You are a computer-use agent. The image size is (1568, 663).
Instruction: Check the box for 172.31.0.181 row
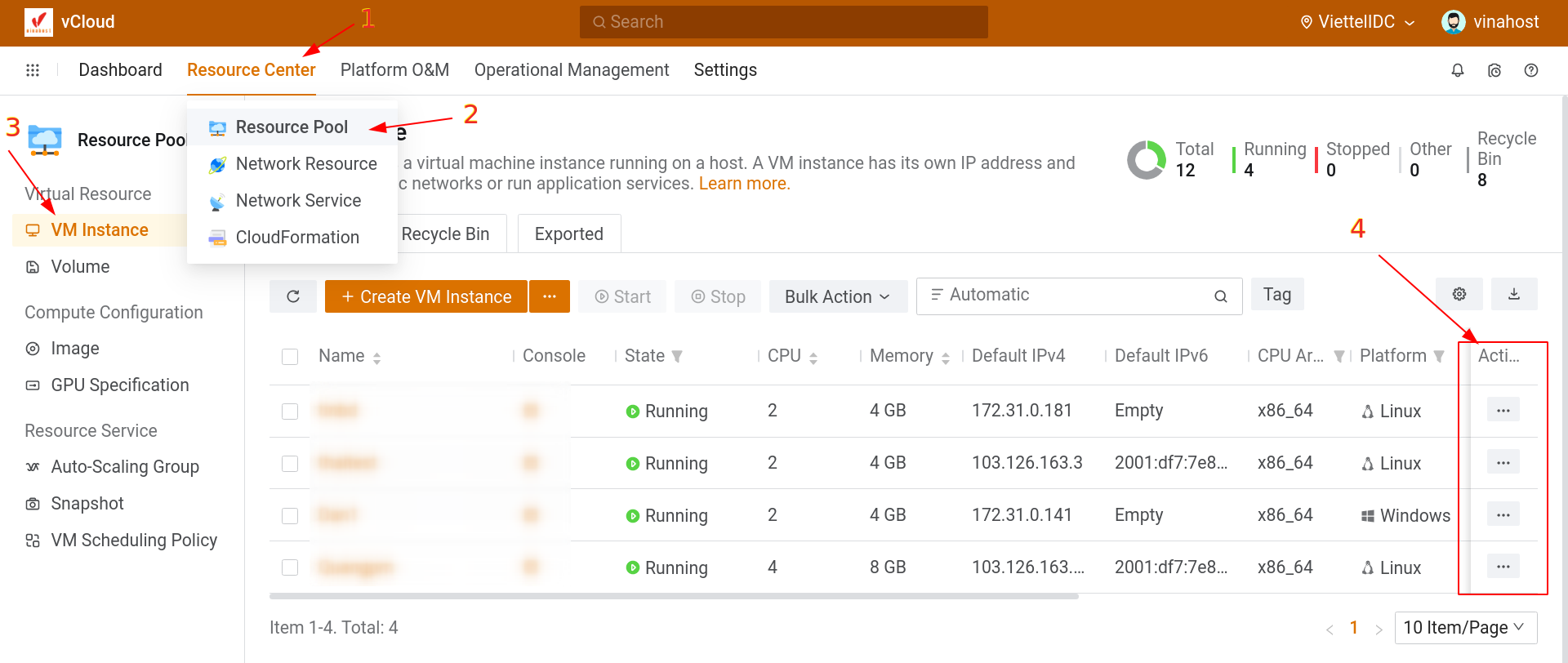290,412
